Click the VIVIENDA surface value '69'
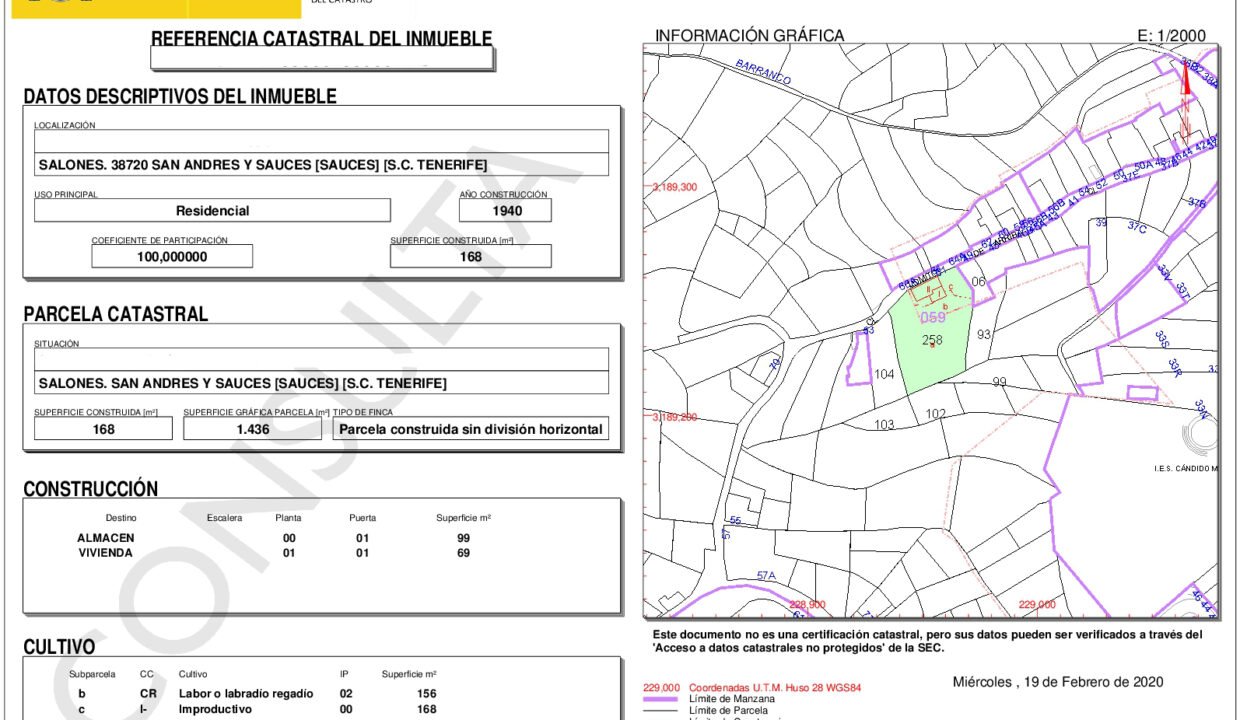 [x=464, y=552]
